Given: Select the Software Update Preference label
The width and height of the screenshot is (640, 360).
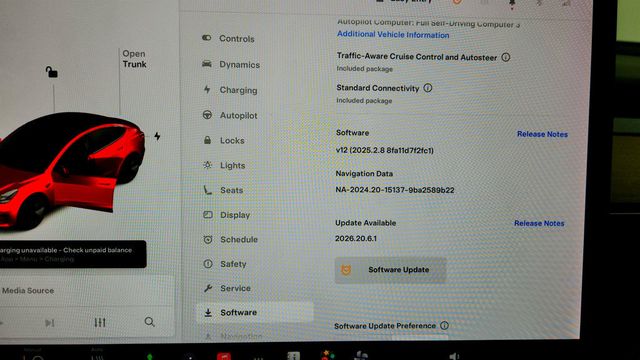Looking at the screenshot, I should pos(385,326).
